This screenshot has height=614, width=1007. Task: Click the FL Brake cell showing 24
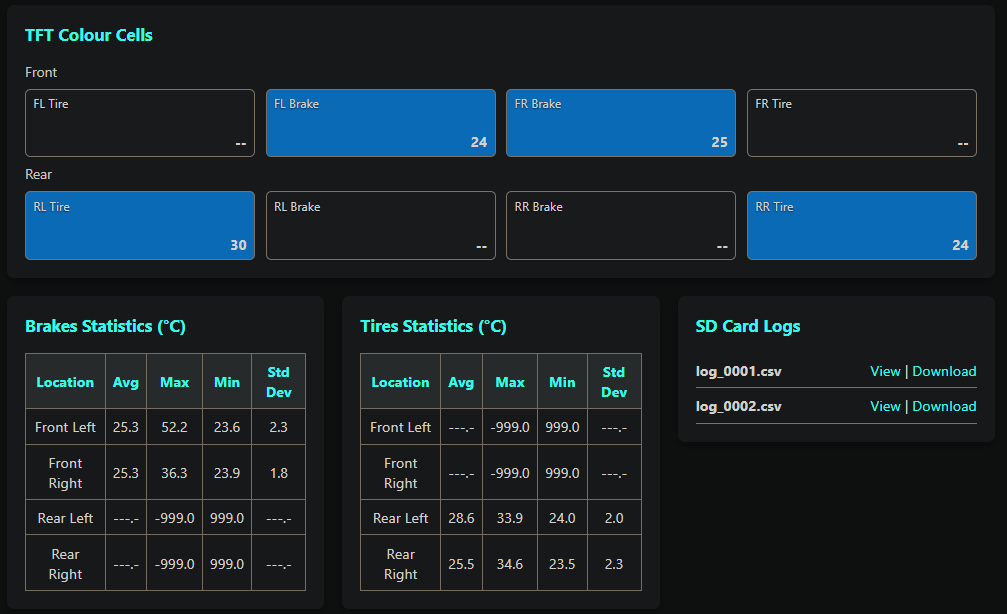click(380, 122)
